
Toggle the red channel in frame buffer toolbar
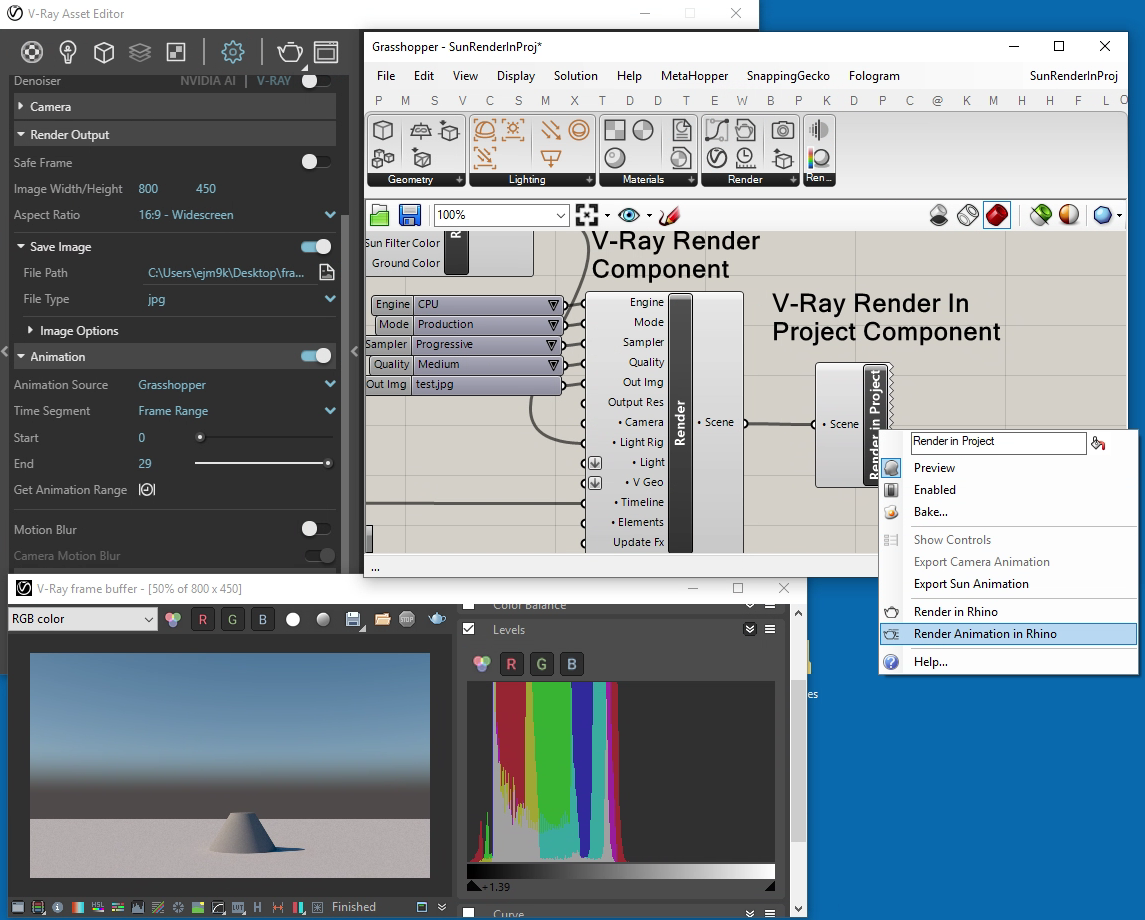pos(202,619)
